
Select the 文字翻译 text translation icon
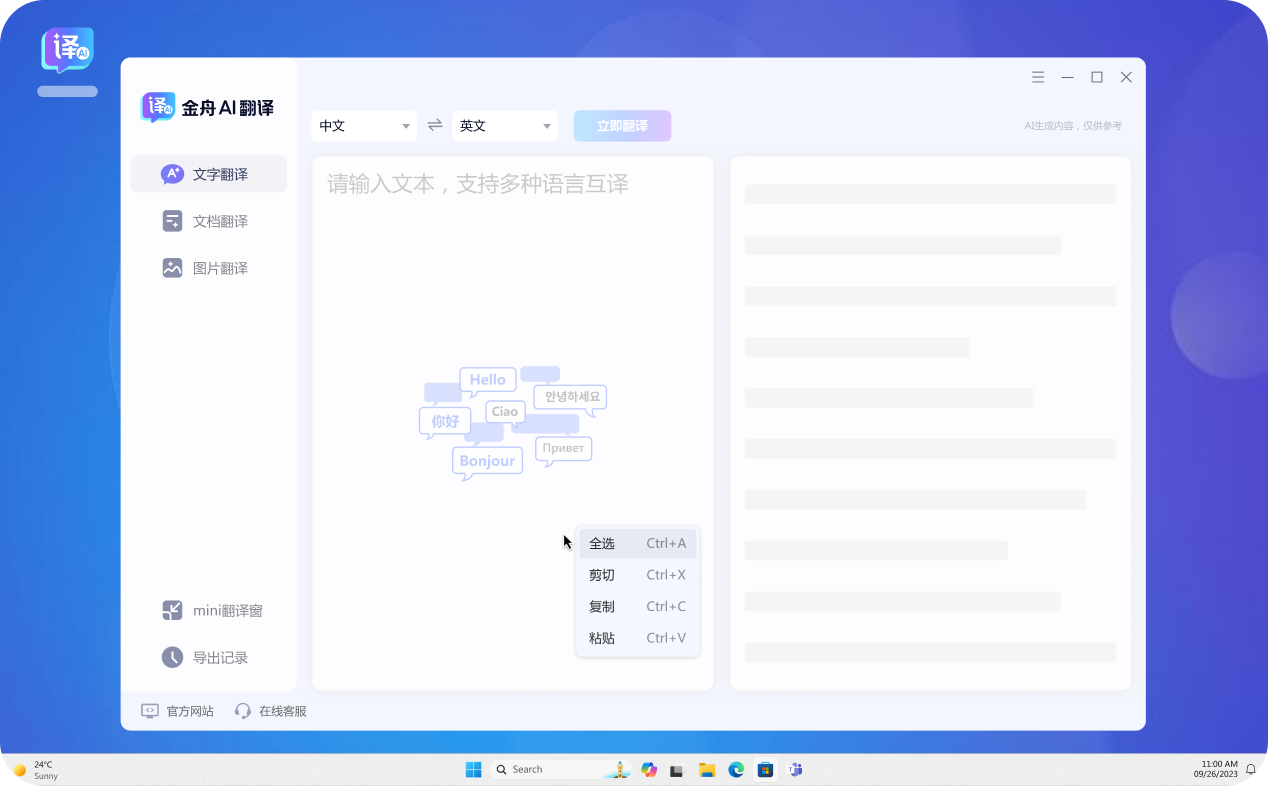172,174
